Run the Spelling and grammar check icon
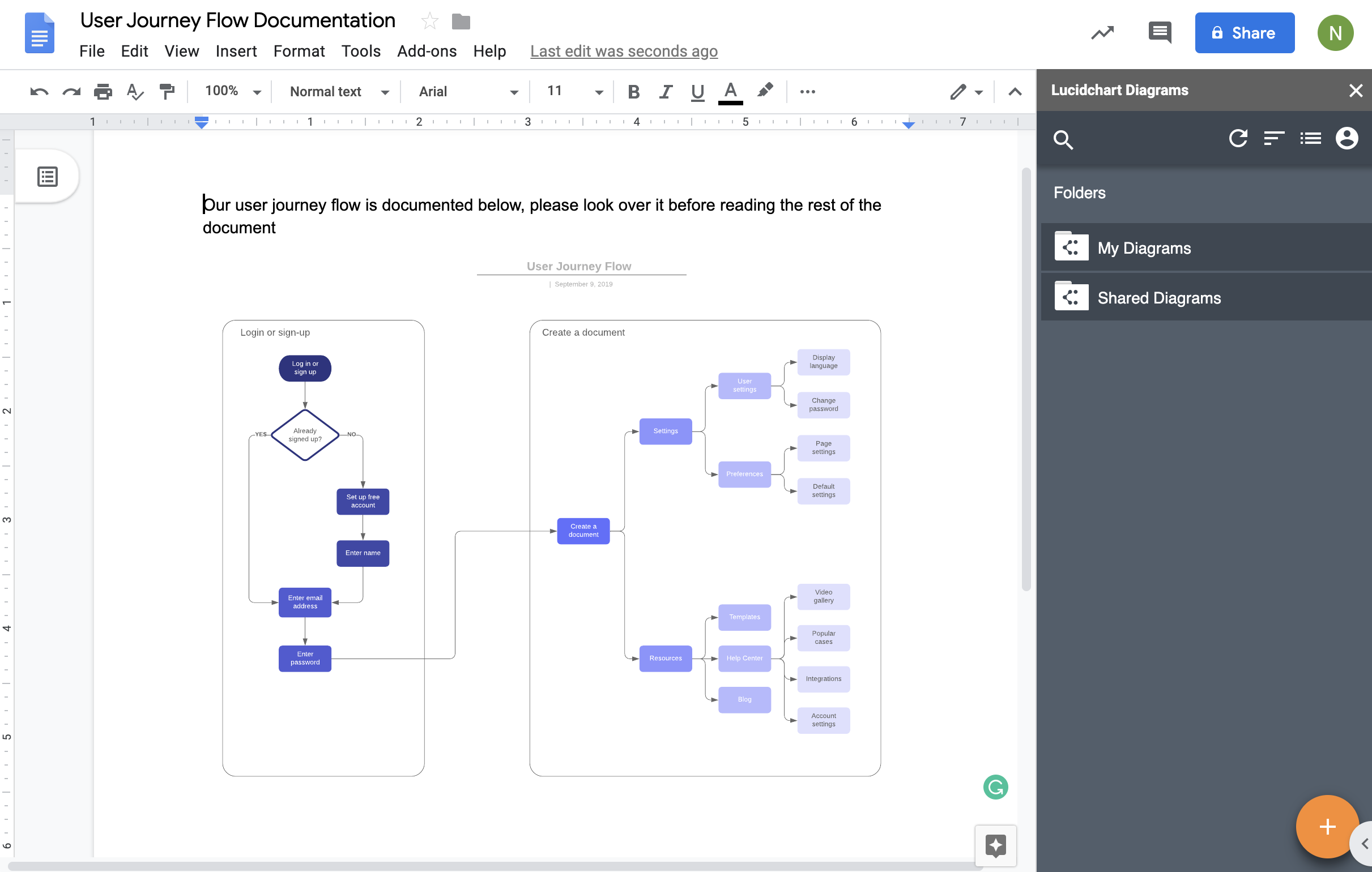 point(135,91)
